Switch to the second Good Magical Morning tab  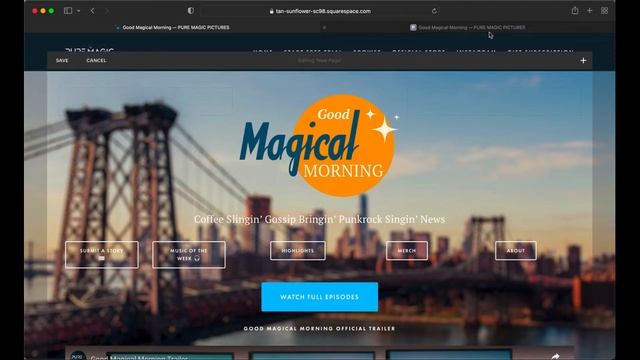[469, 27]
